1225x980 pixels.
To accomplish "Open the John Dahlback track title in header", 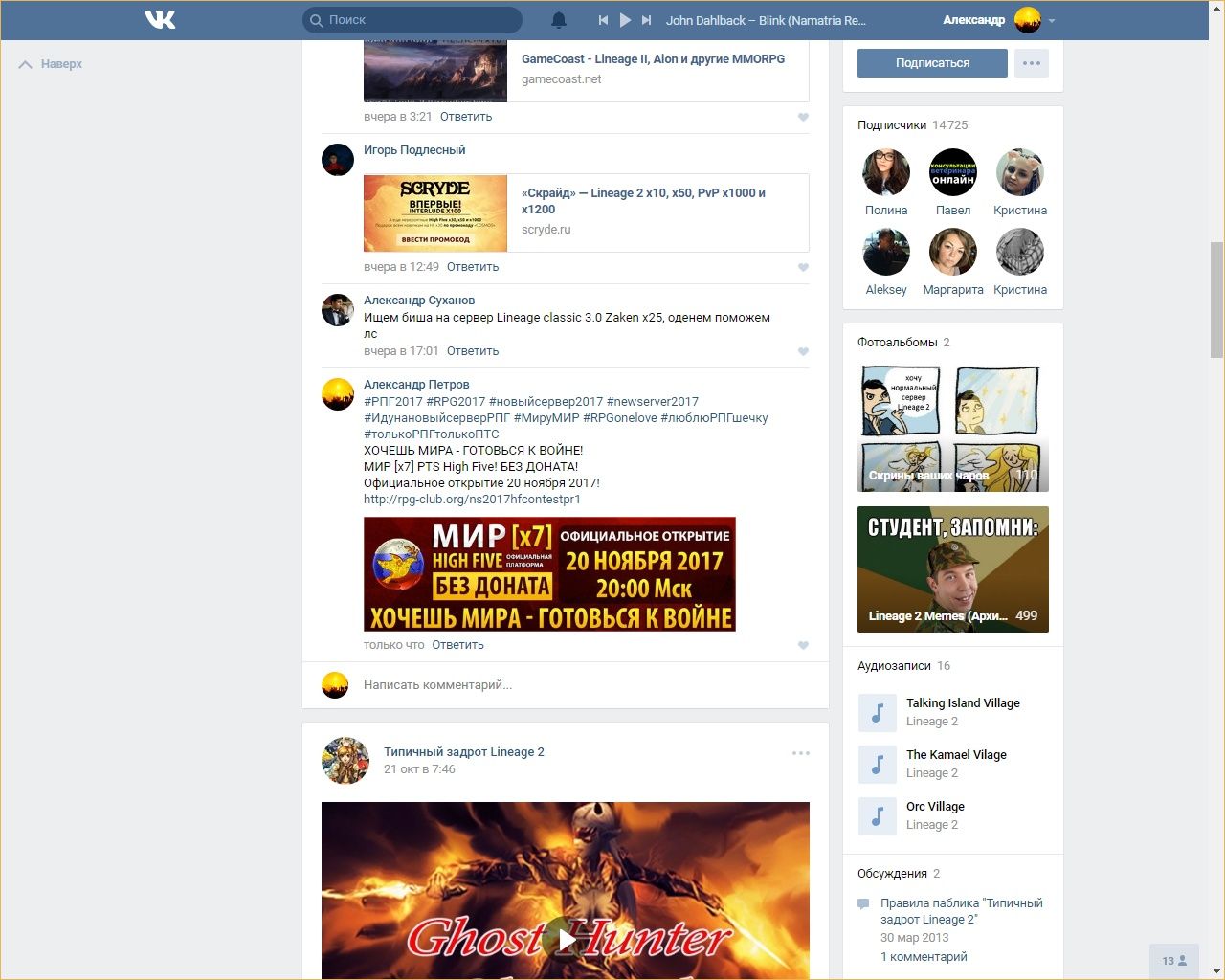I will pos(766,20).
